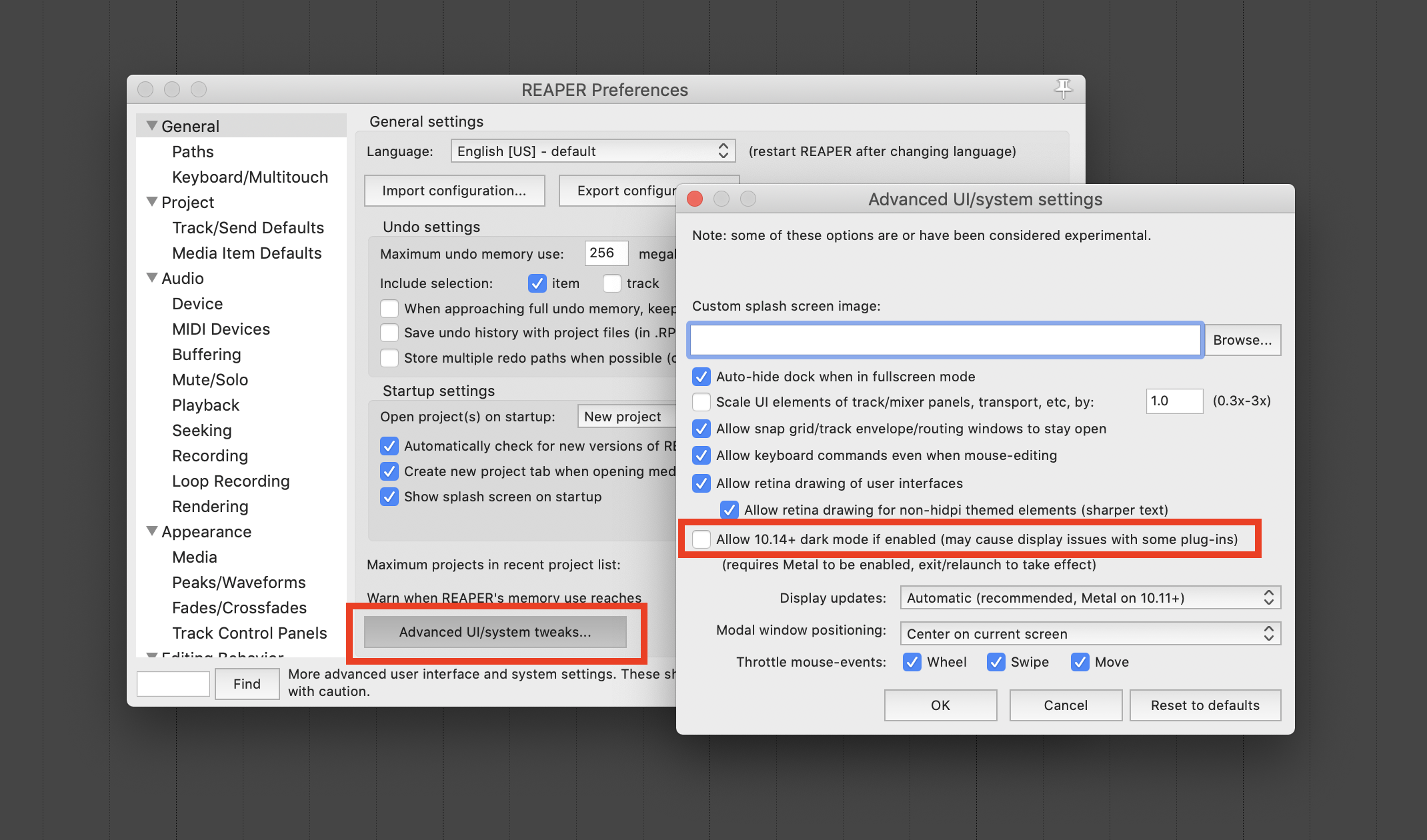Viewport: 1427px width, 840px height.
Task: Close the Advanced UI/system settings dialog
Action: pos(695,199)
